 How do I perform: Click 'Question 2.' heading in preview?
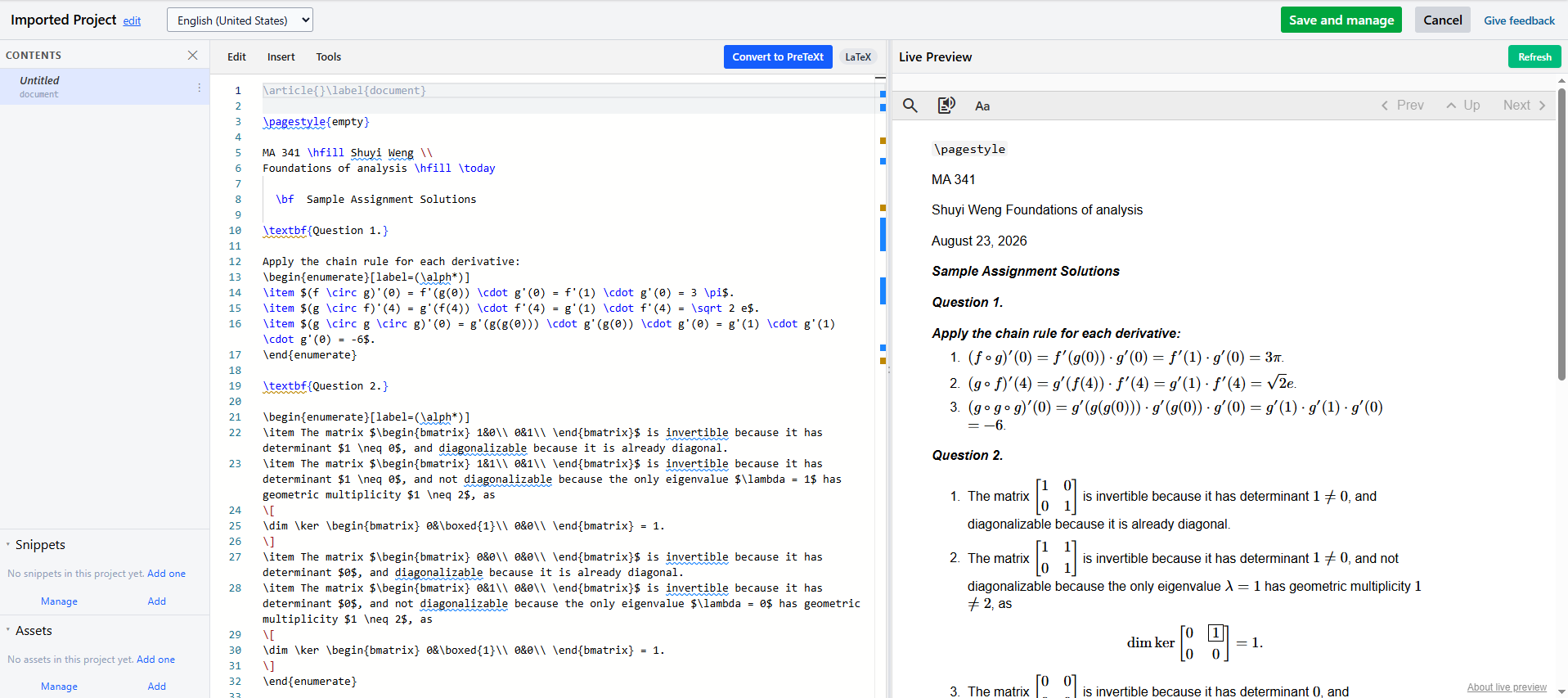pyautogui.click(x=968, y=456)
